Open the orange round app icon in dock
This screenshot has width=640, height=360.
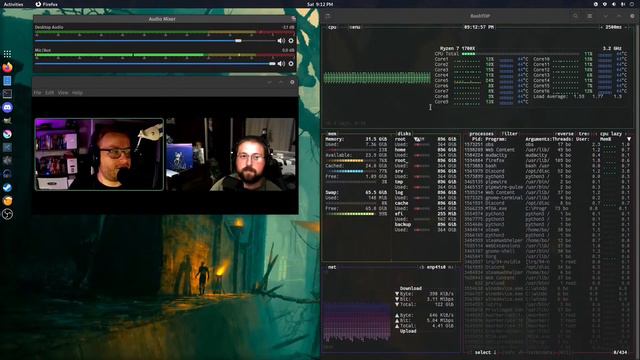tap(7, 200)
